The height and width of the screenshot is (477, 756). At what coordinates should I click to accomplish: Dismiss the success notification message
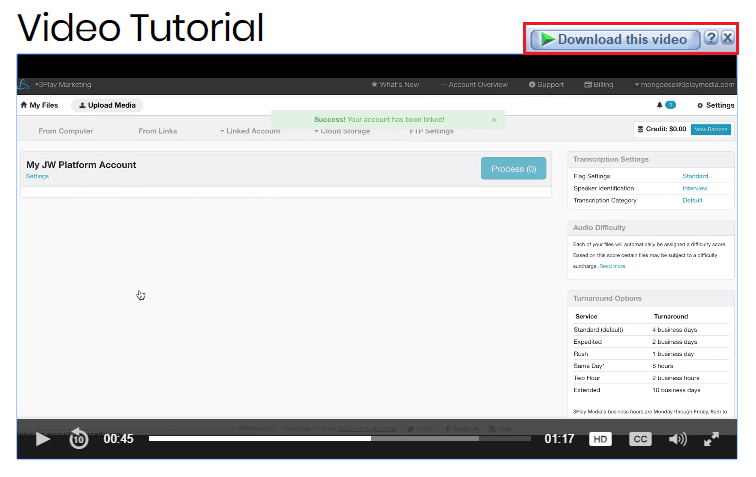coord(494,120)
